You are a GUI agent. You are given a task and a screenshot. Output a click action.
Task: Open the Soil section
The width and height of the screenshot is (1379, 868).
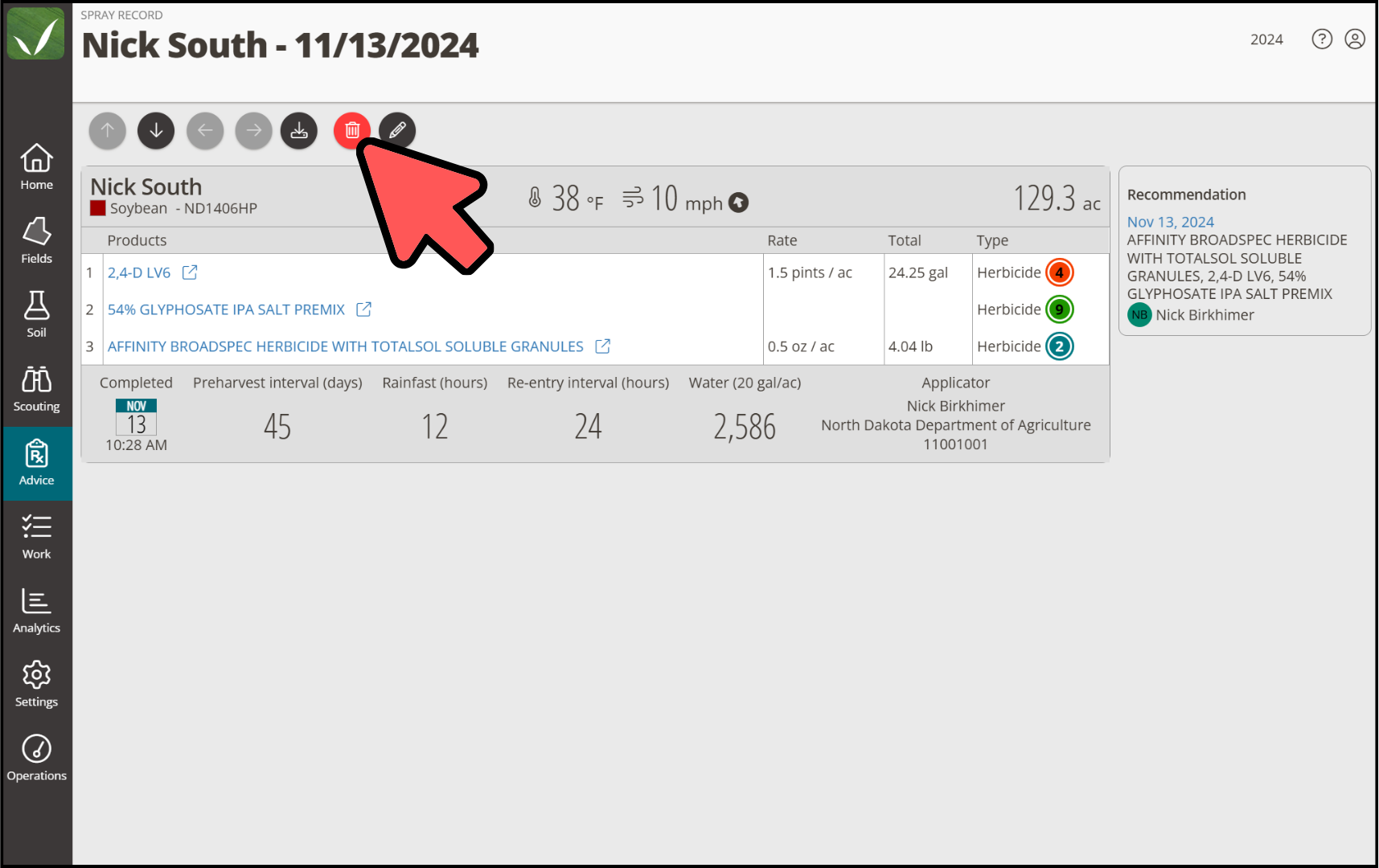[37, 315]
